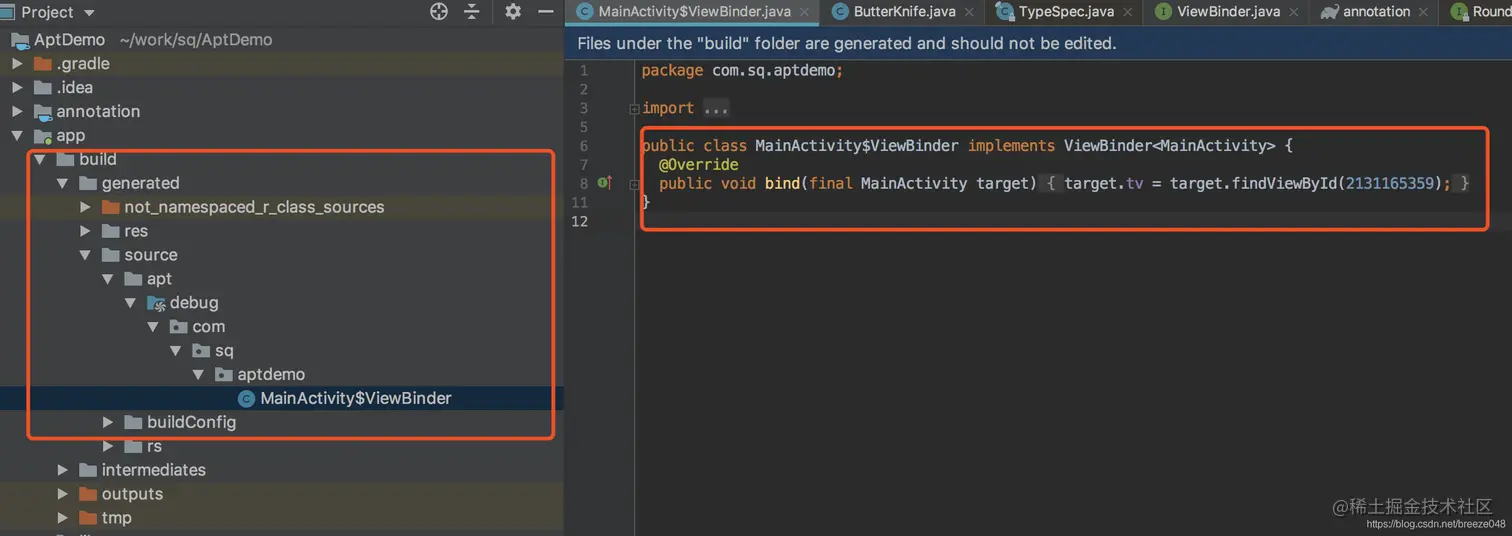Click the app module icon
The image size is (1512, 536).
[42, 136]
